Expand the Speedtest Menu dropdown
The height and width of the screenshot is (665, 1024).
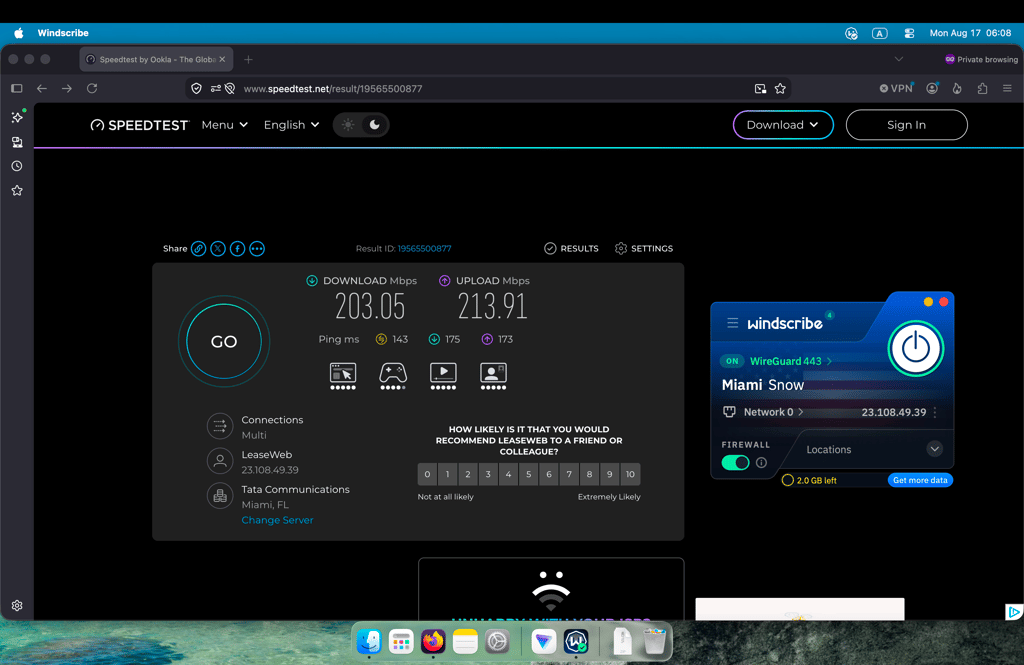(225, 125)
